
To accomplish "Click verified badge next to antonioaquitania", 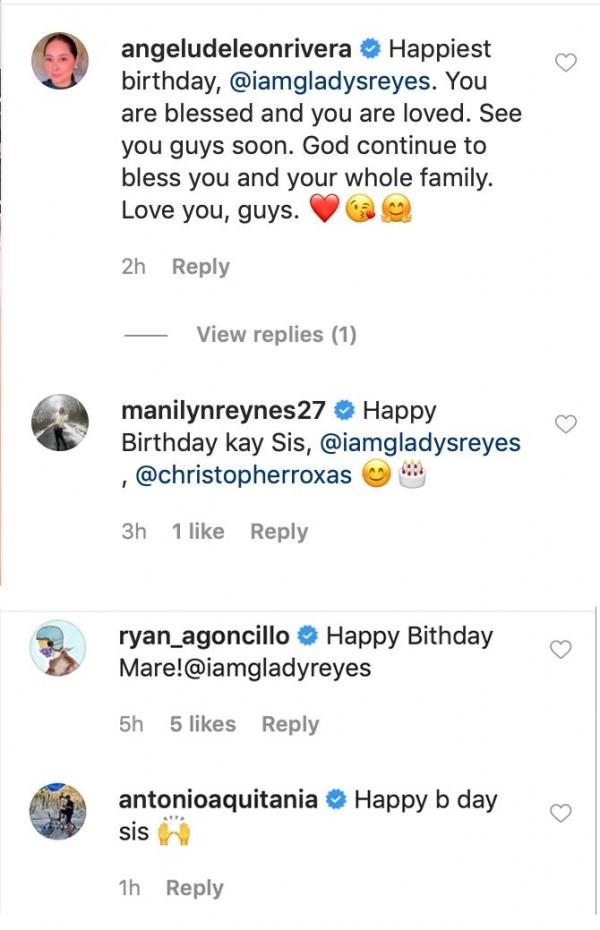I will click(336, 800).
